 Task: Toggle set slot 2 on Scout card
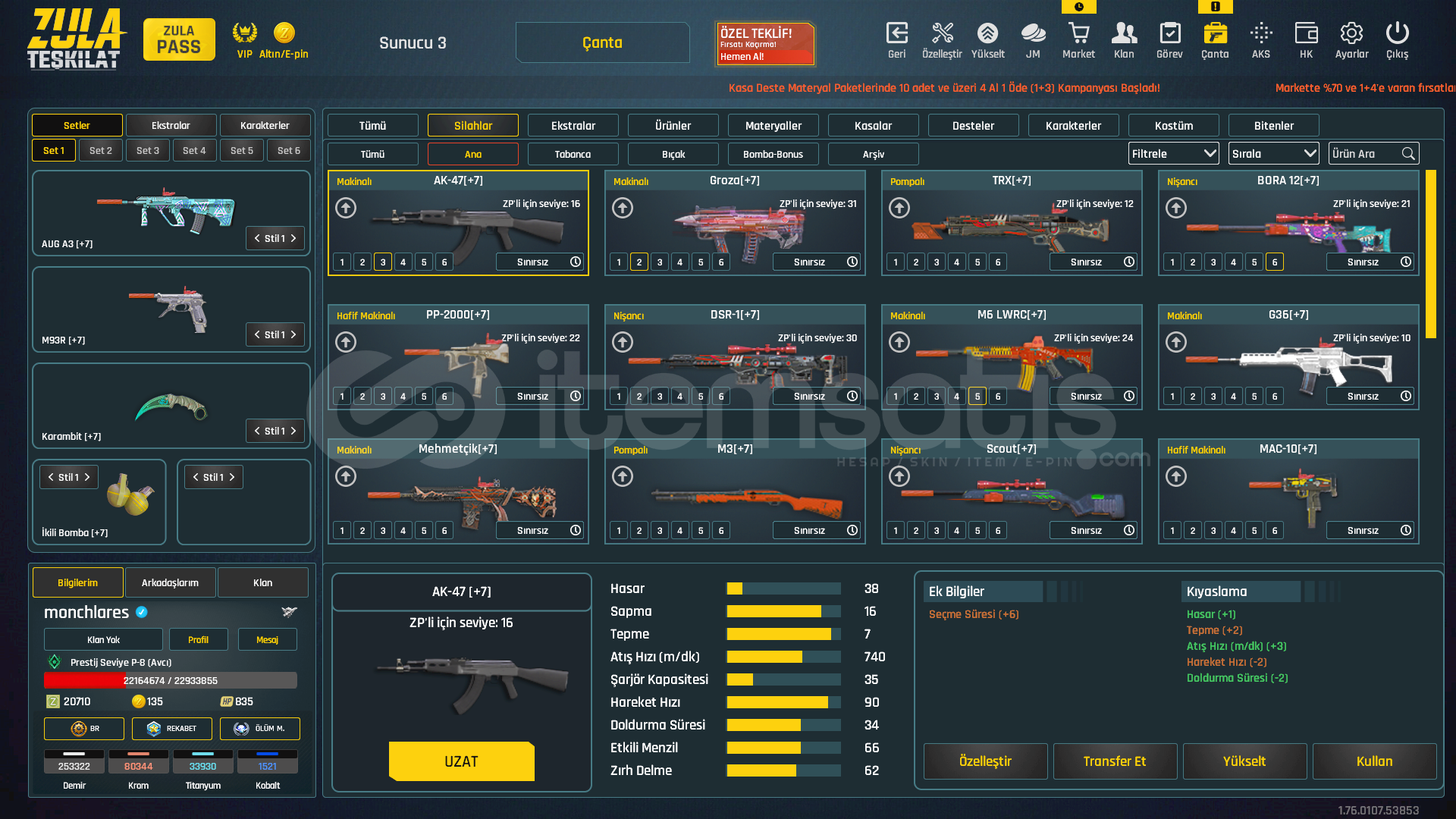tap(916, 531)
